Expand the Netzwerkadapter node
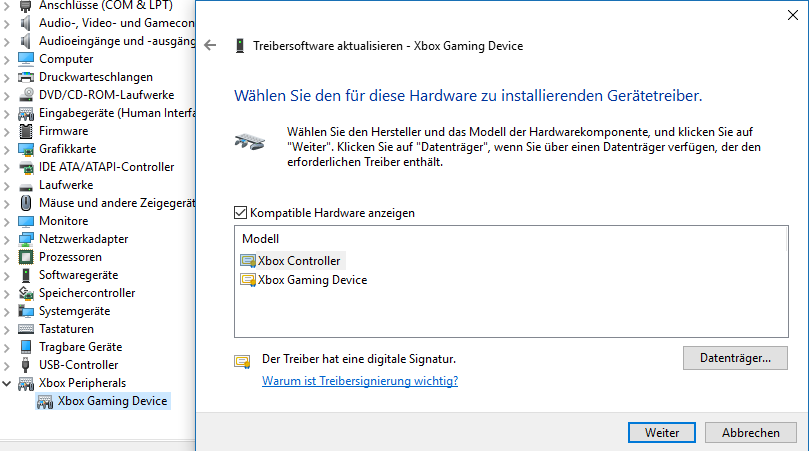Screen dimensions: 809x451 pyautogui.click(x=7, y=239)
